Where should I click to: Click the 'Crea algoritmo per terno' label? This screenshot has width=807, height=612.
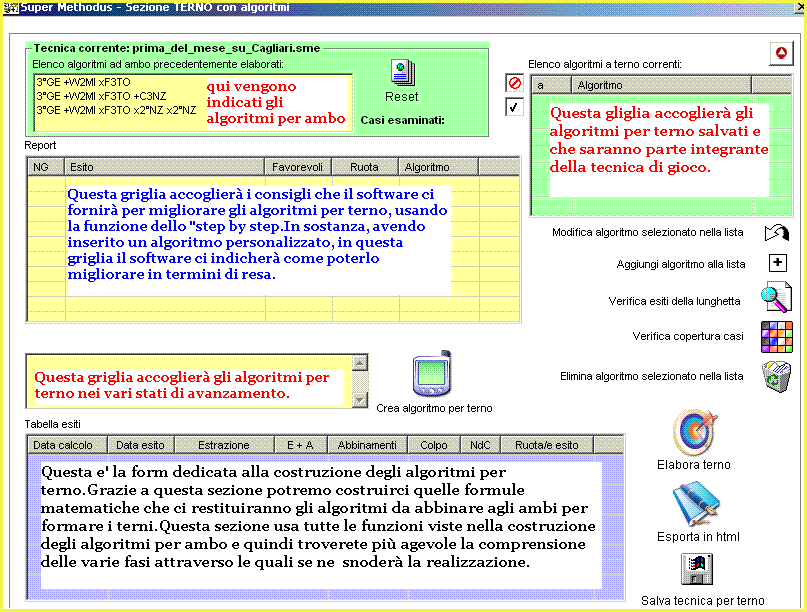(x=434, y=408)
